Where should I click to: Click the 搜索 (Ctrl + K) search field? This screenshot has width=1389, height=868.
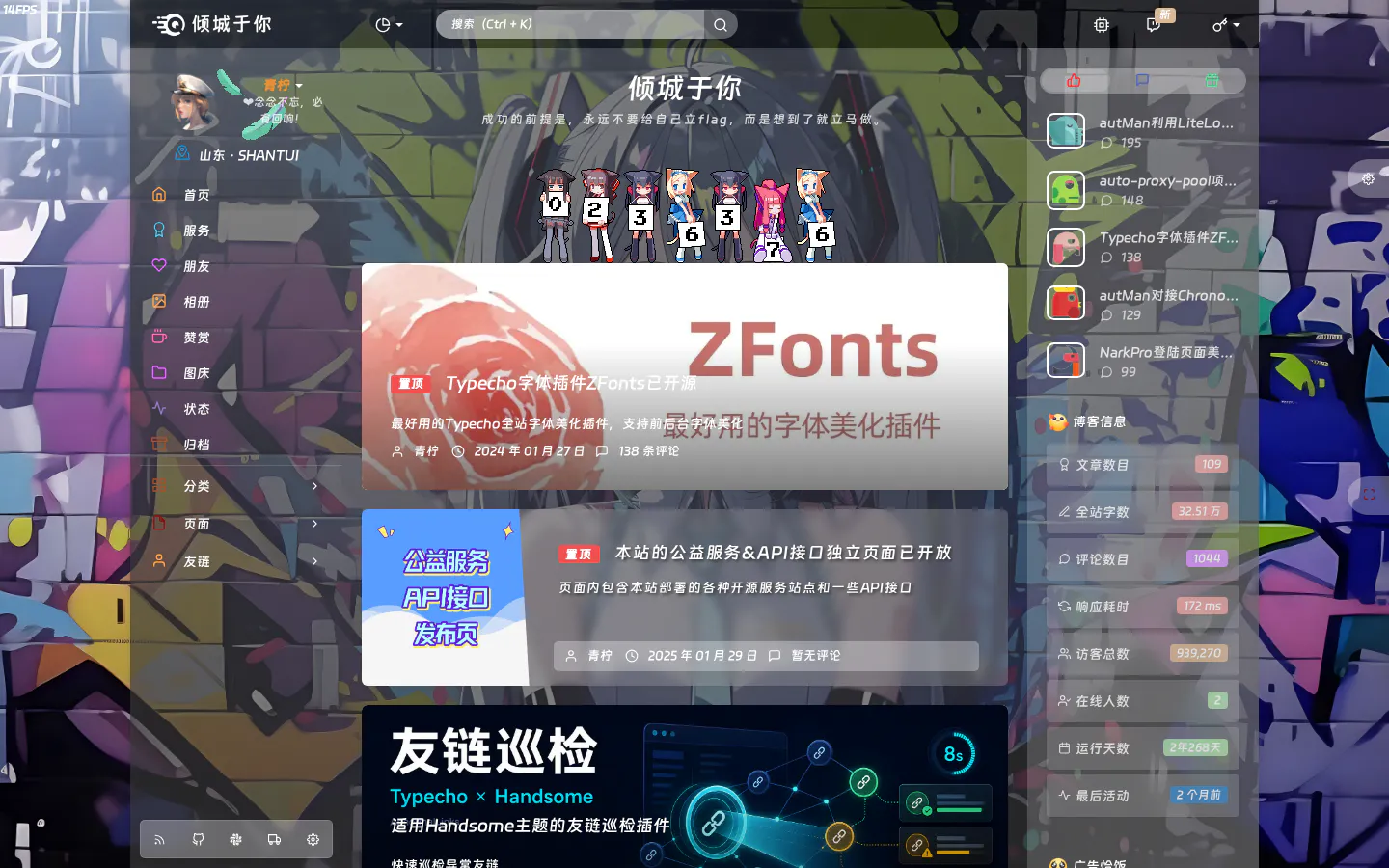click(571, 25)
